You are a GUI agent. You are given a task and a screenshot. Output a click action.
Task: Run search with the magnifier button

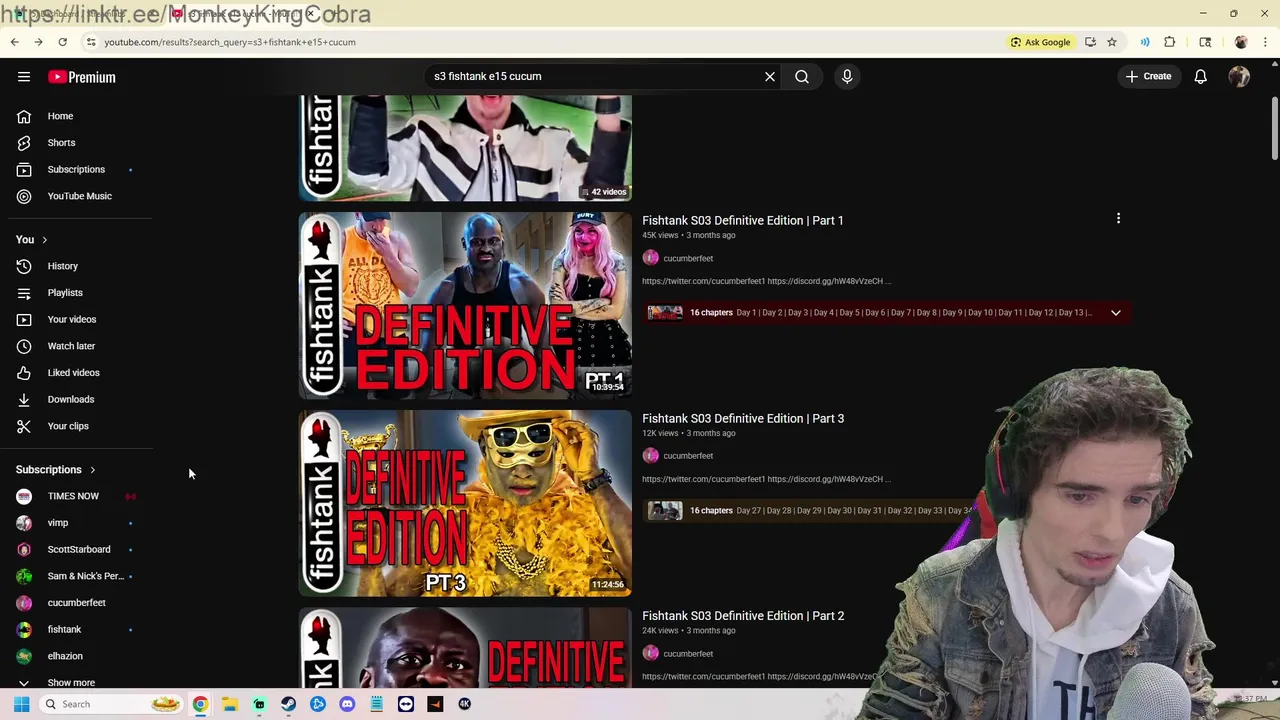802,76
